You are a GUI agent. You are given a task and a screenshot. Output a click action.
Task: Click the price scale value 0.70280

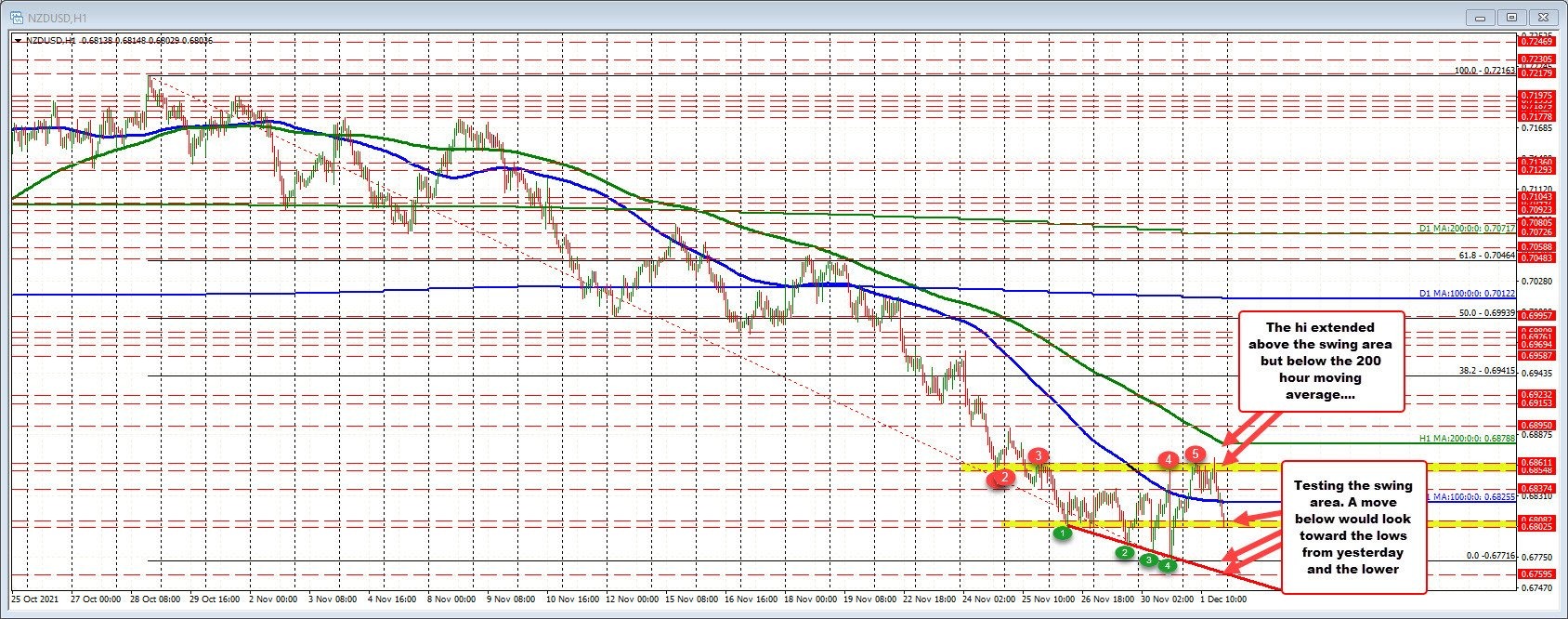[x=1537, y=281]
